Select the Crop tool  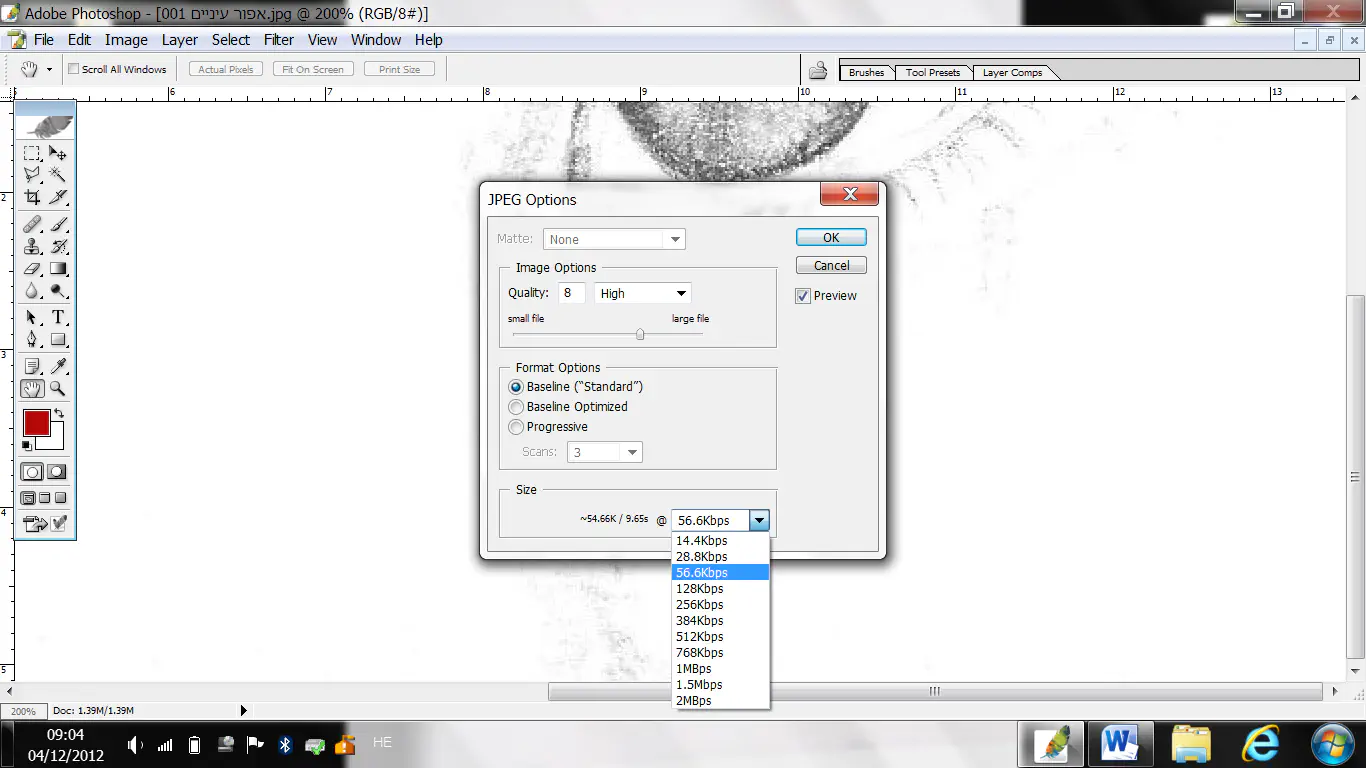[x=32, y=198]
